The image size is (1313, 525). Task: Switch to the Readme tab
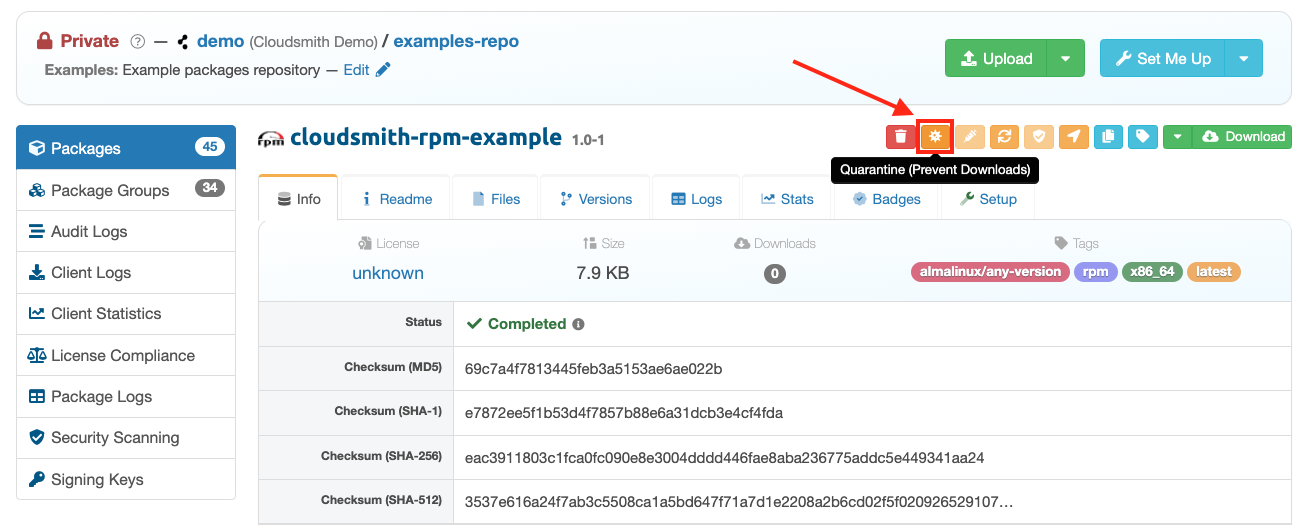396,198
